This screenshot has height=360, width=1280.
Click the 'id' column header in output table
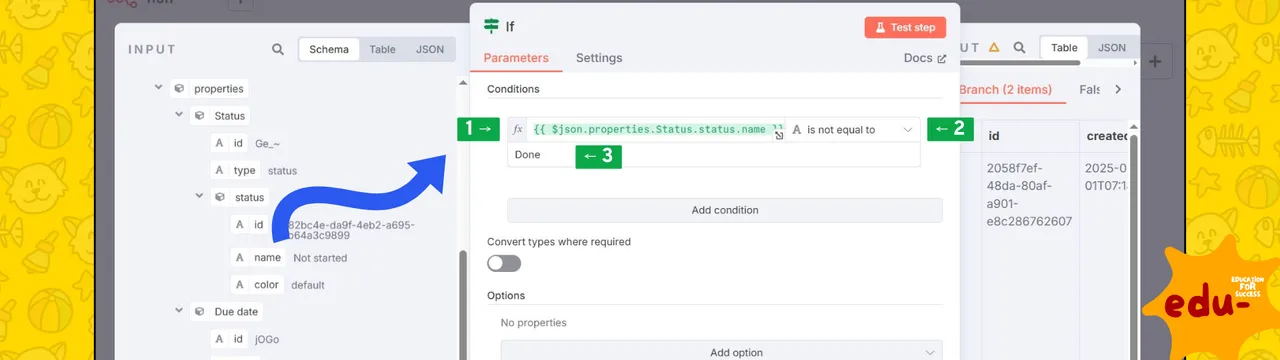point(994,135)
